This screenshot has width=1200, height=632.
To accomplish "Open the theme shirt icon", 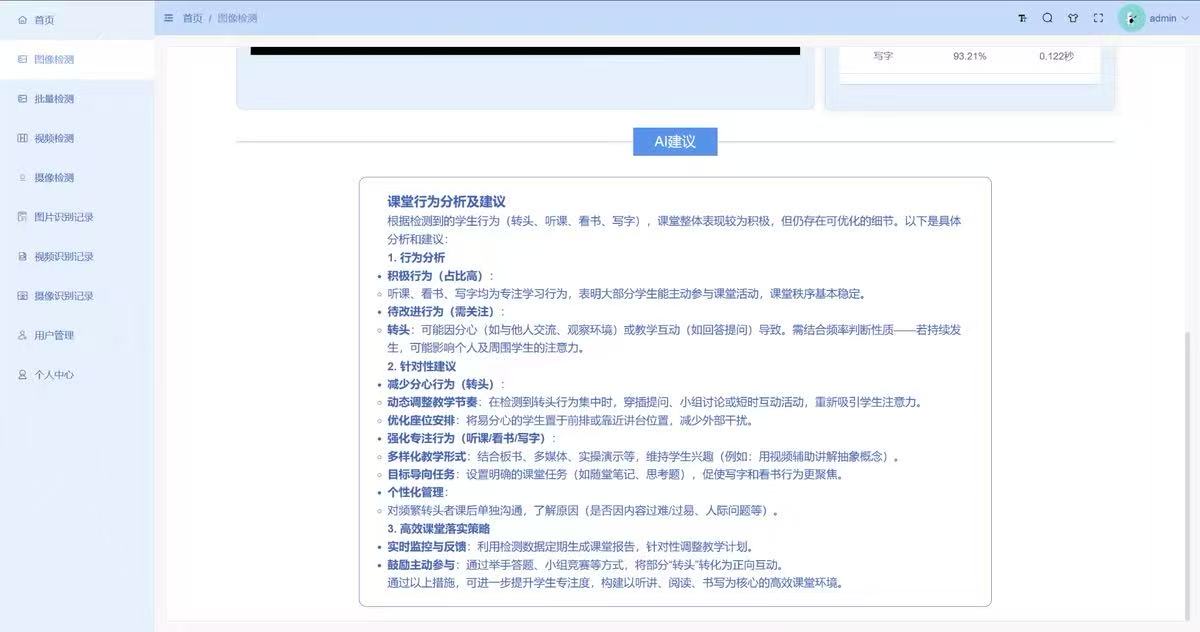I will coord(1073,18).
